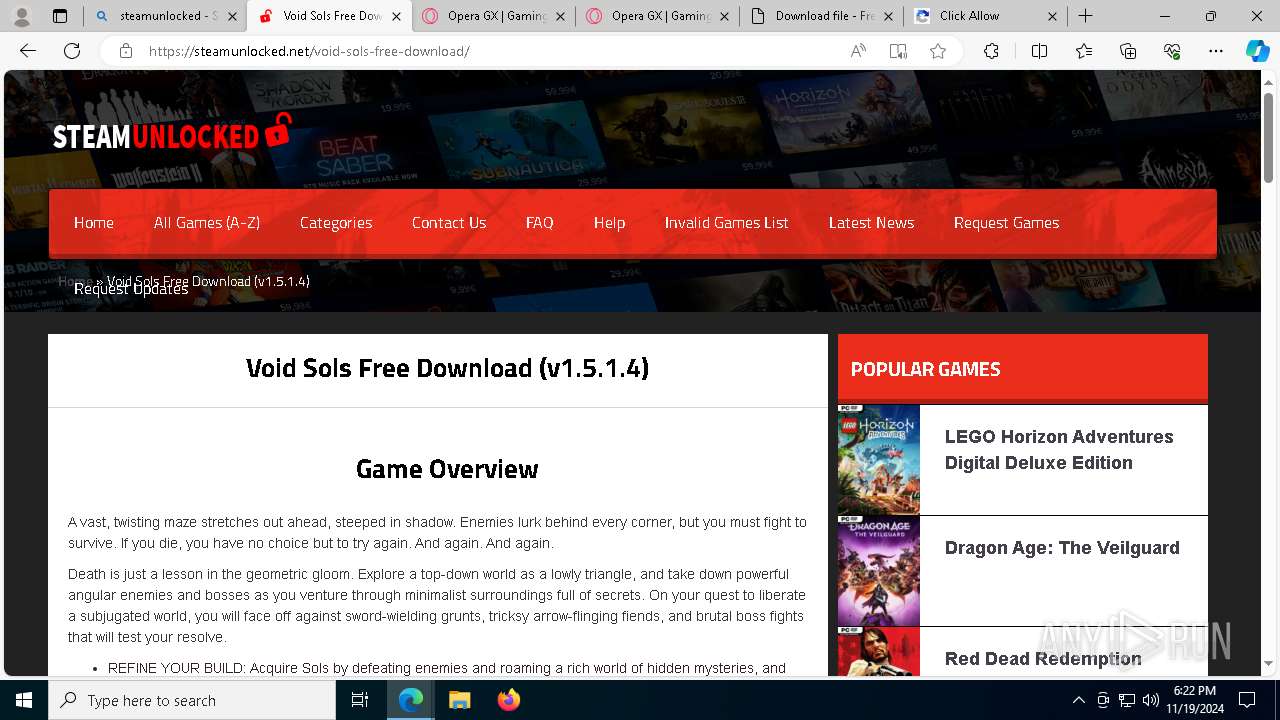Open the Home menu item
Image resolution: width=1280 pixels, height=720 pixels.
click(94, 223)
